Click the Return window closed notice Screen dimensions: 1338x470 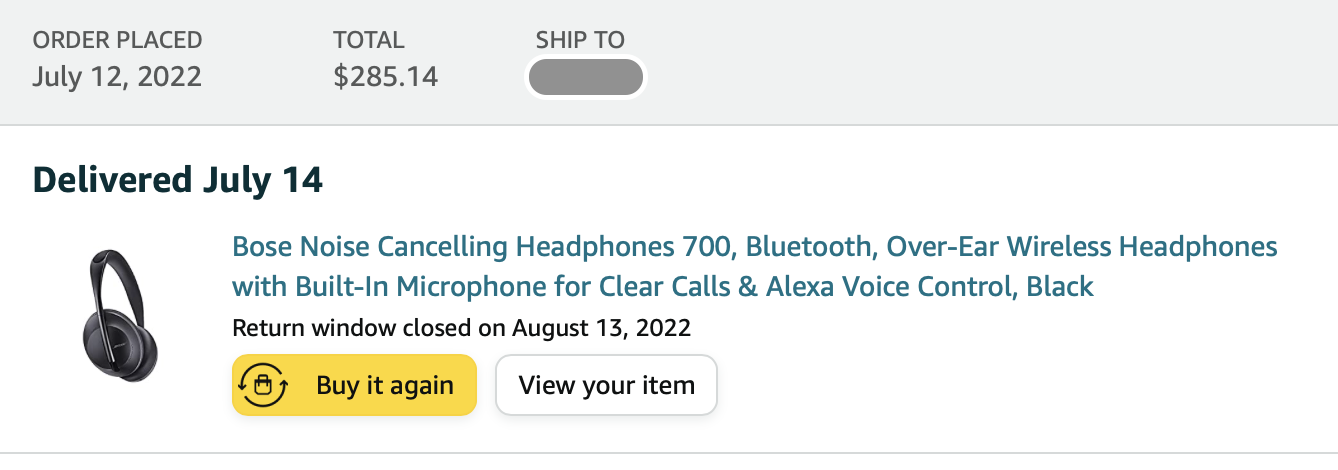tap(461, 328)
